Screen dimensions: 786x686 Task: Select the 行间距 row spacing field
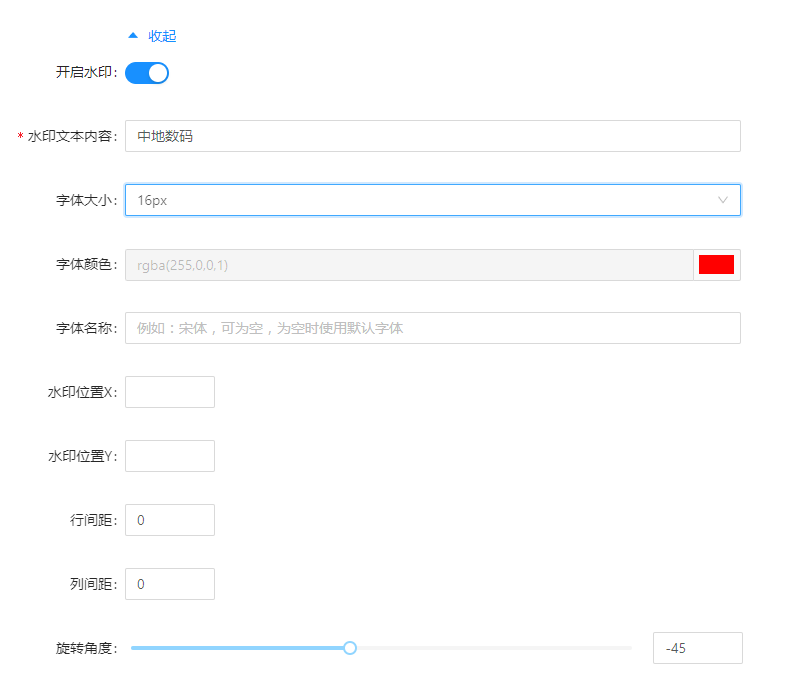170,520
